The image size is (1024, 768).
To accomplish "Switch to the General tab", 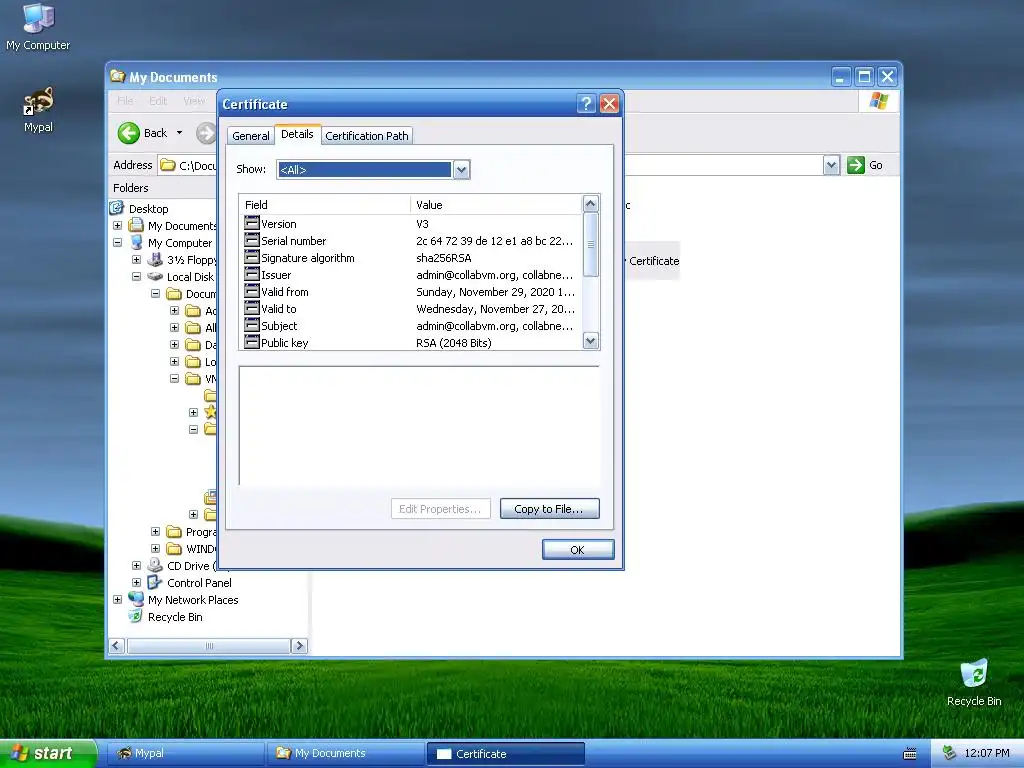I will point(251,136).
